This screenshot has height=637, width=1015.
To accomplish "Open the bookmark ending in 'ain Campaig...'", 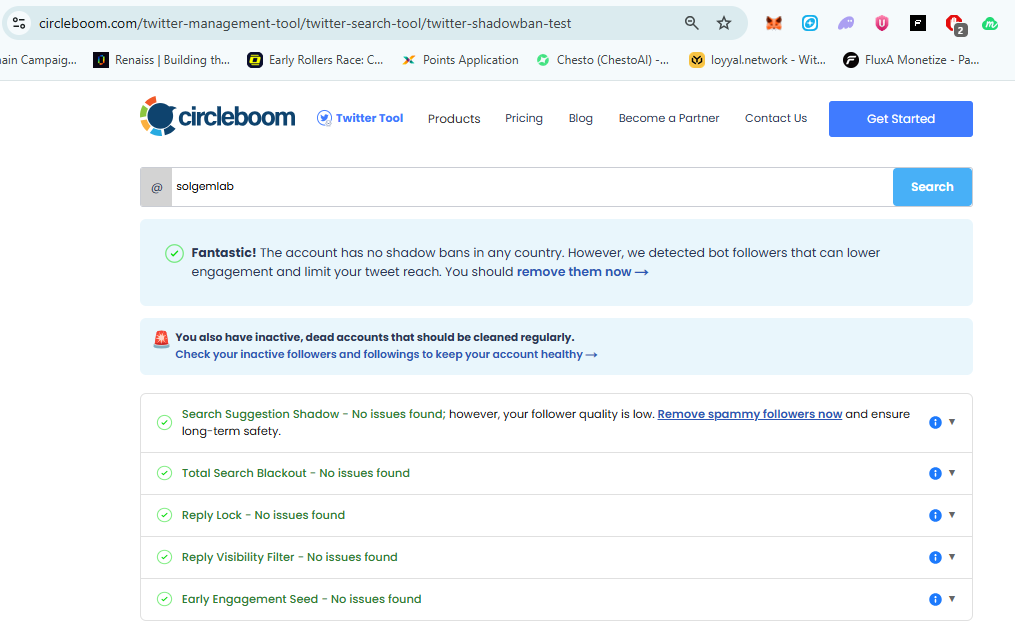I will click(39, 60).
